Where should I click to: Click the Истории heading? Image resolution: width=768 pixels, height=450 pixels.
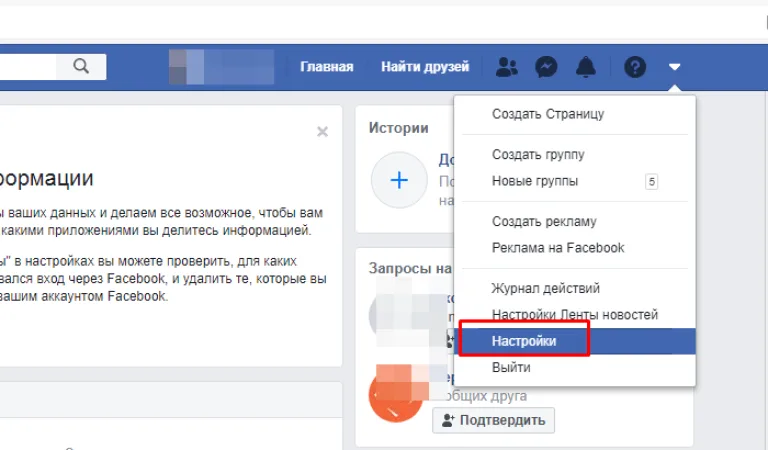(x=398, y=128)
